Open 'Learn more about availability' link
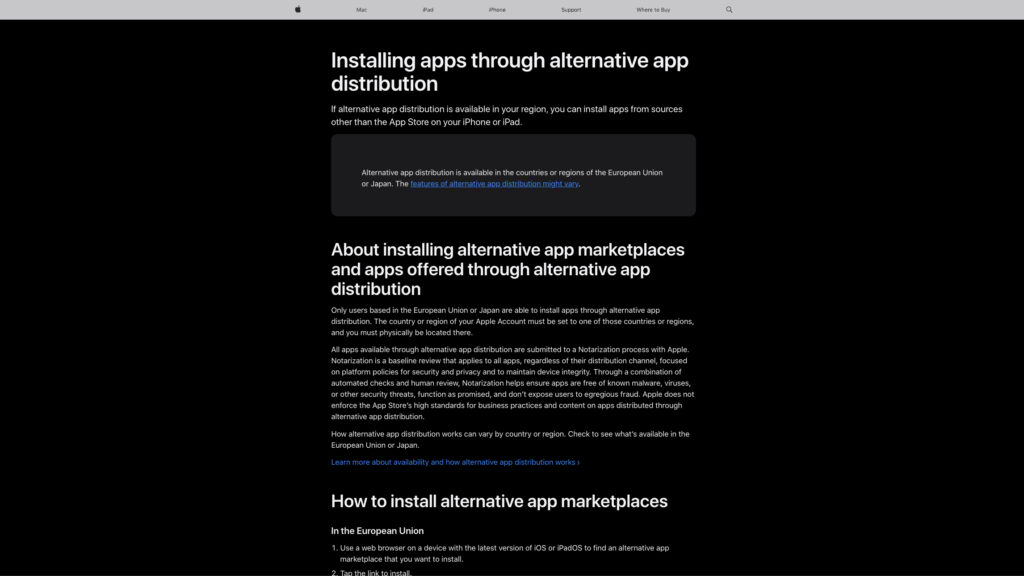1024x576 pixels. point(450,461)
